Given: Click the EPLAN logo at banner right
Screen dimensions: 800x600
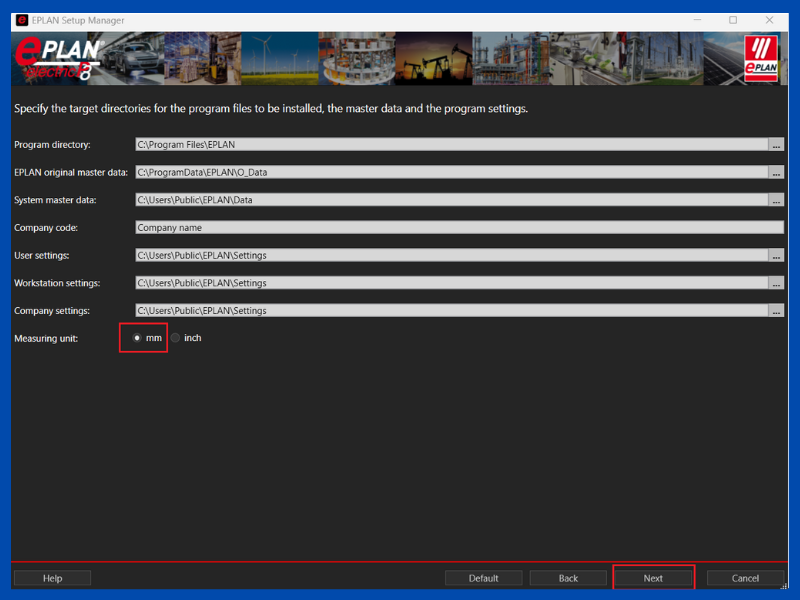Looking at the screenshot, I should [764, 56].
